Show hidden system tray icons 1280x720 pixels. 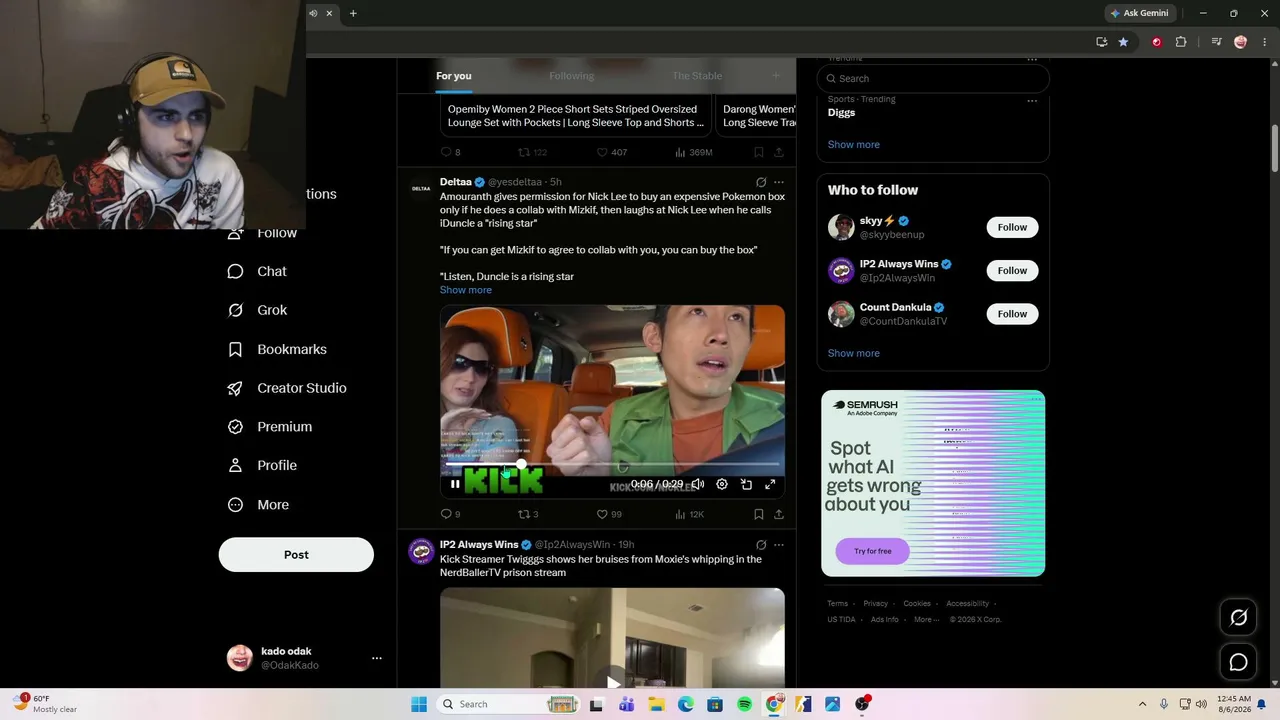point(1142,704)
